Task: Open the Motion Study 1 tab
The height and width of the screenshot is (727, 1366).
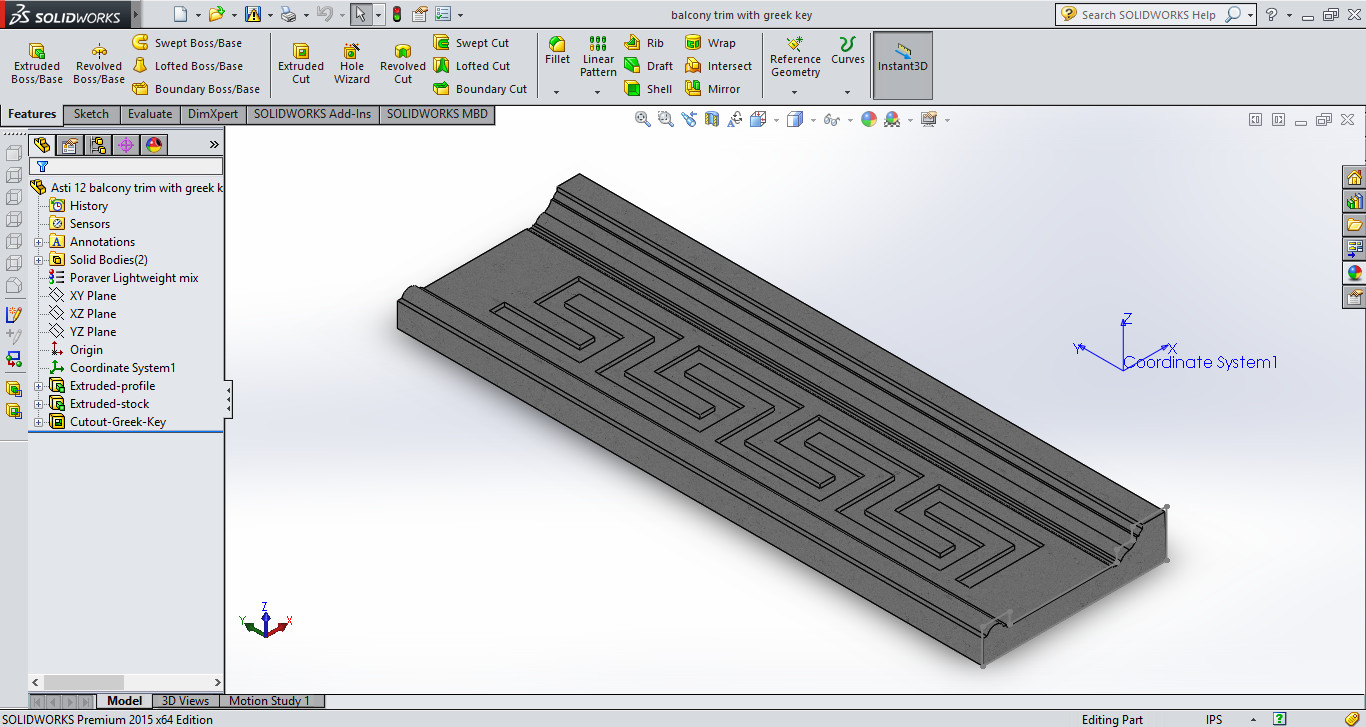Action: click(x=269, y=701)
